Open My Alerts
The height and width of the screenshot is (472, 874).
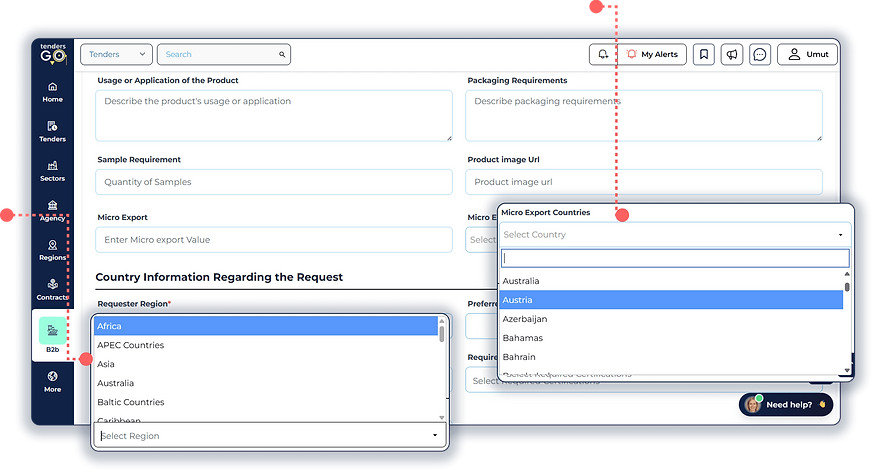[x=652, y=55]
